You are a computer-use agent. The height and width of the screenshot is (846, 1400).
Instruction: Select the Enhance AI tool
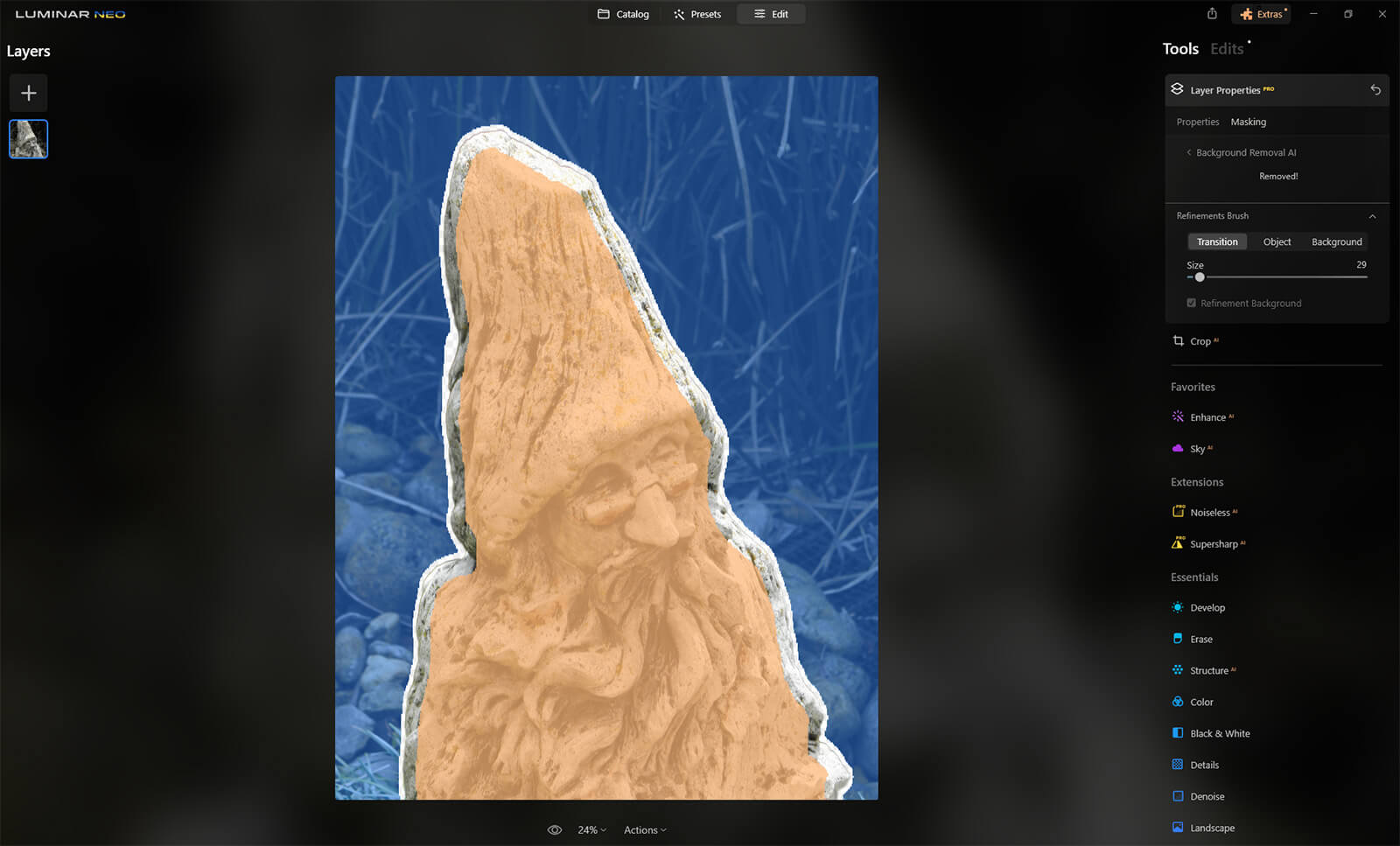[1207, 417]
